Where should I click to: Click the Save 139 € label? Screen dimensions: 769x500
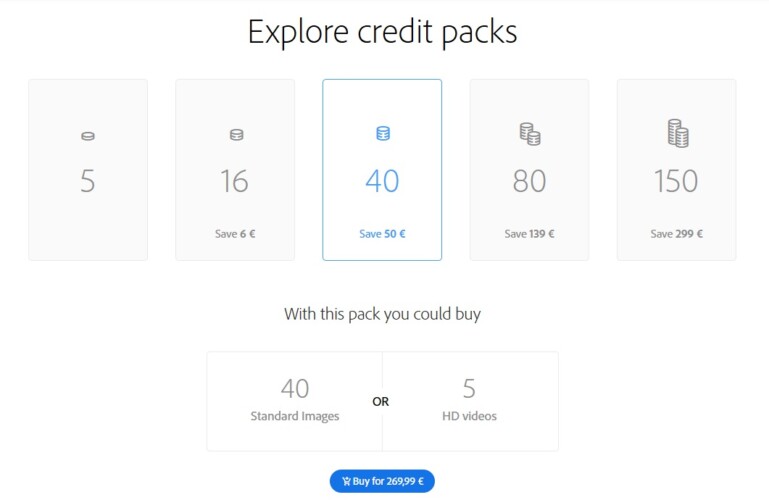pyautogui.click(x=529, y=234)
